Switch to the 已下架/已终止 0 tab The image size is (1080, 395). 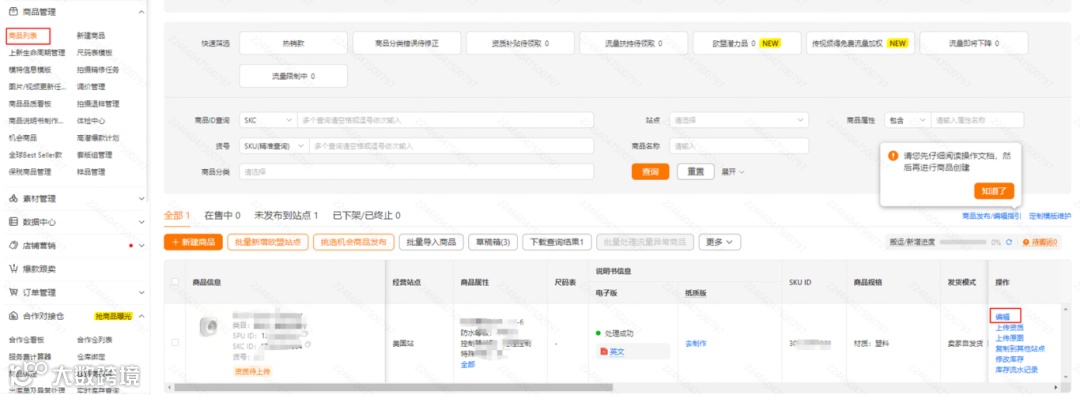pyautogui.click(x=366, y=215)
